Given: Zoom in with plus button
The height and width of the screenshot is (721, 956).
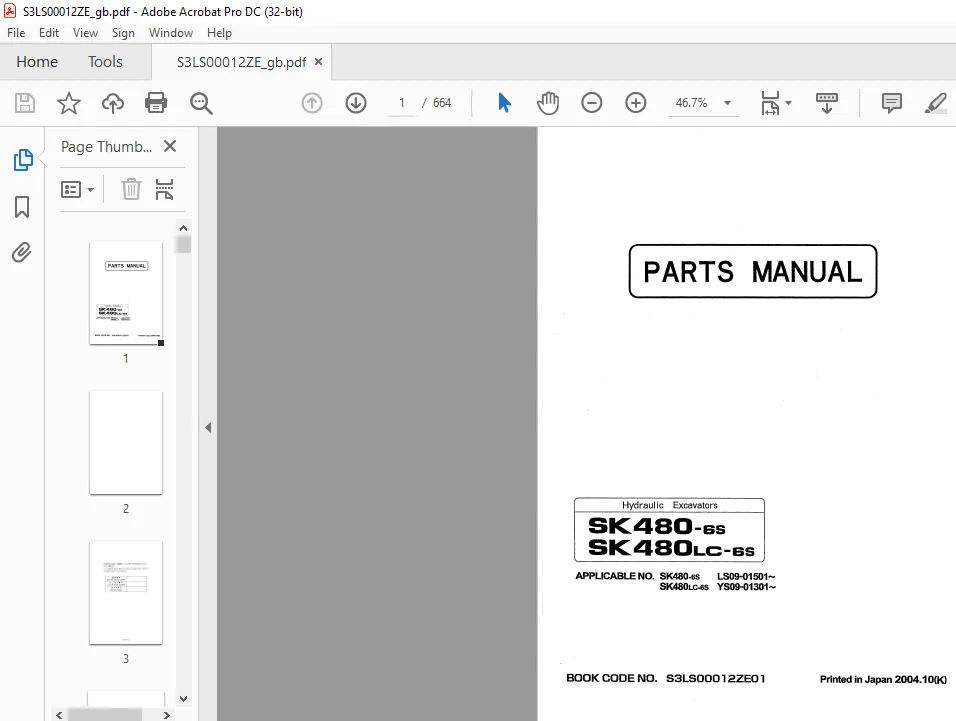Looking at the screenshot, I should pyautogui.click(x=636, y=103).
